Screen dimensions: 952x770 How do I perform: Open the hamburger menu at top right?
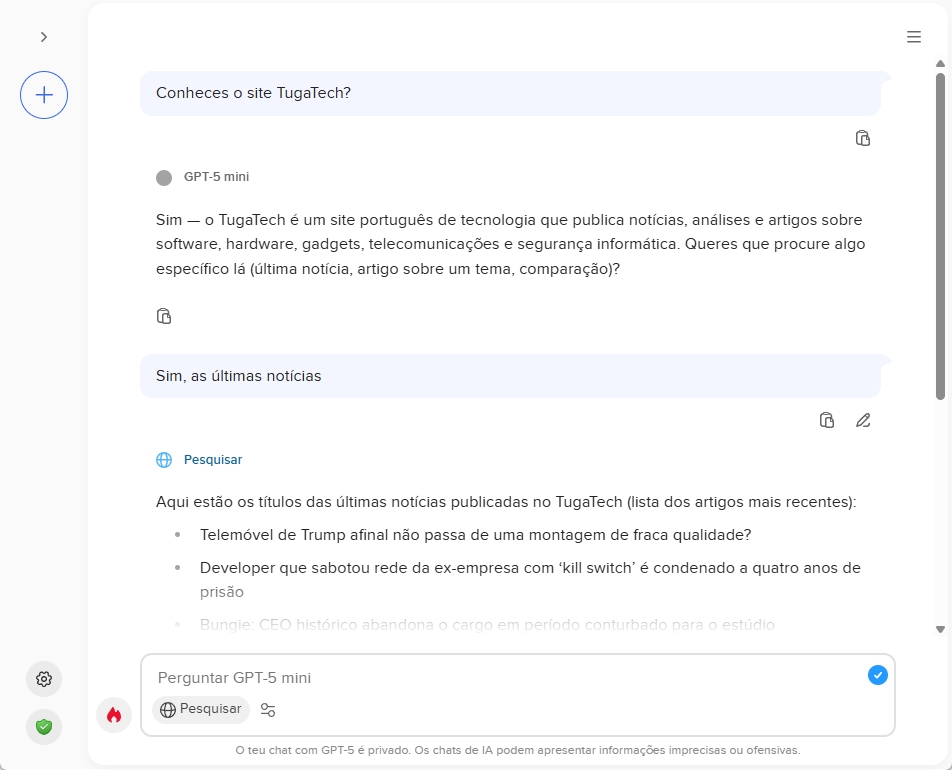tap(913, 37)
